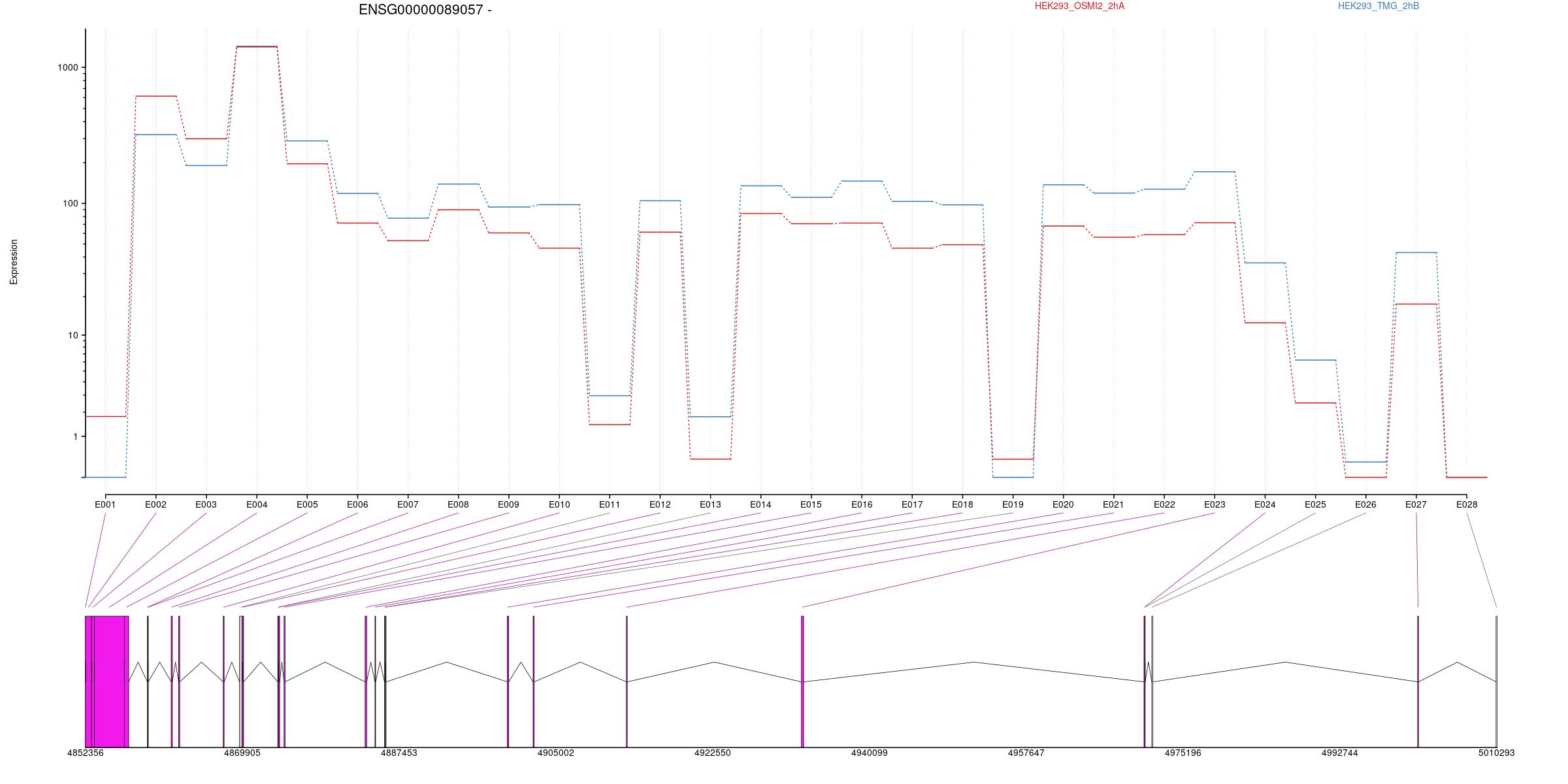The width and height of the screenshot is (1568, 784).
Task: Select exon label E020
Action: [x=1063, y=504]
